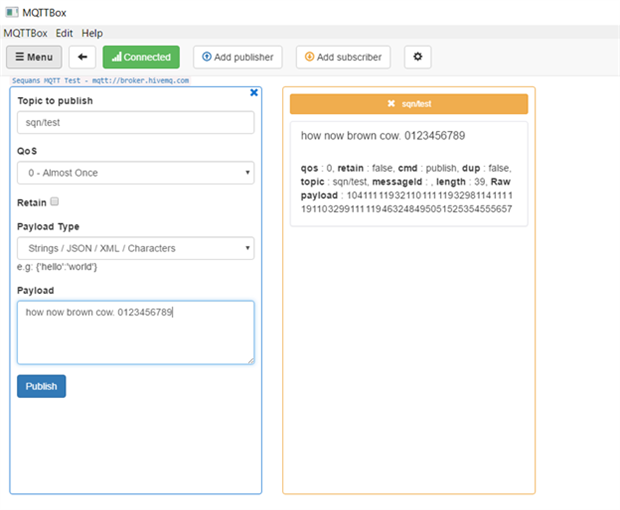Image resolution: width=620 pixels, height=510 pixels.
Task: Click the back arrow button
Action: point(82,57)
